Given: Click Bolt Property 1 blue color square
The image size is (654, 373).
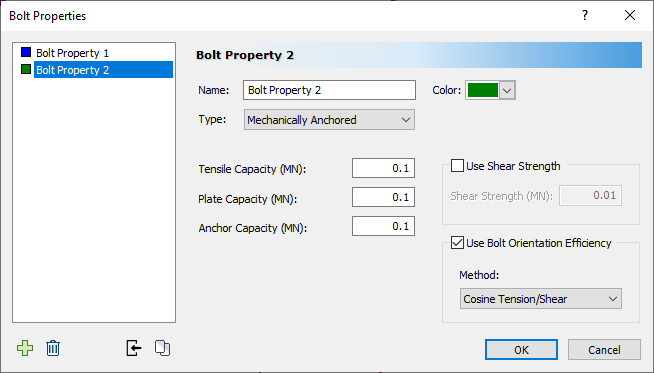Looking at the screenshot, I should (x=26, y=52).
